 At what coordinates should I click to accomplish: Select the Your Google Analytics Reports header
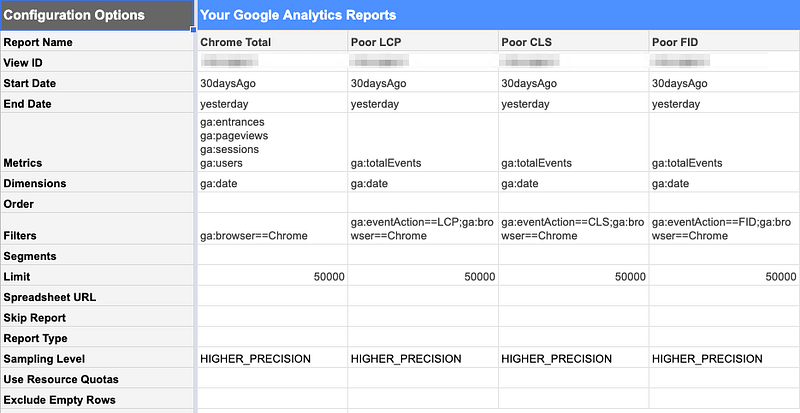[497, 15]
